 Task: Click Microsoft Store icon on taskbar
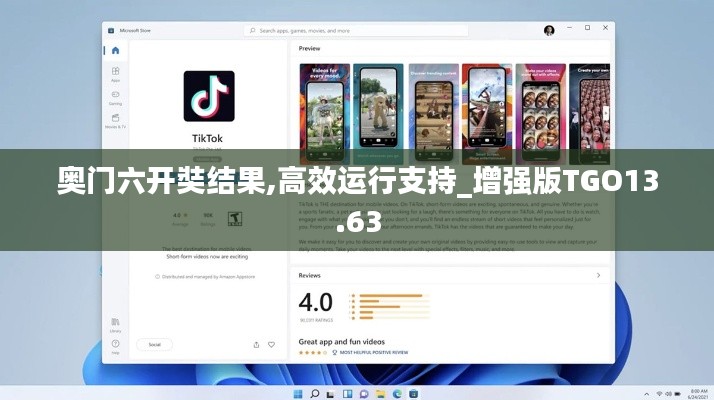click(x=413, y=394)
